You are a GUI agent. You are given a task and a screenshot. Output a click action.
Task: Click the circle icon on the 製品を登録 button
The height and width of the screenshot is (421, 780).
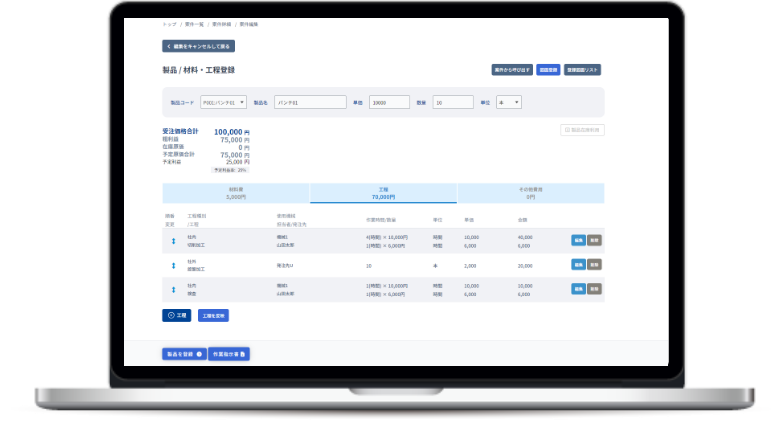pyautogui.click(x=199, y=354)
